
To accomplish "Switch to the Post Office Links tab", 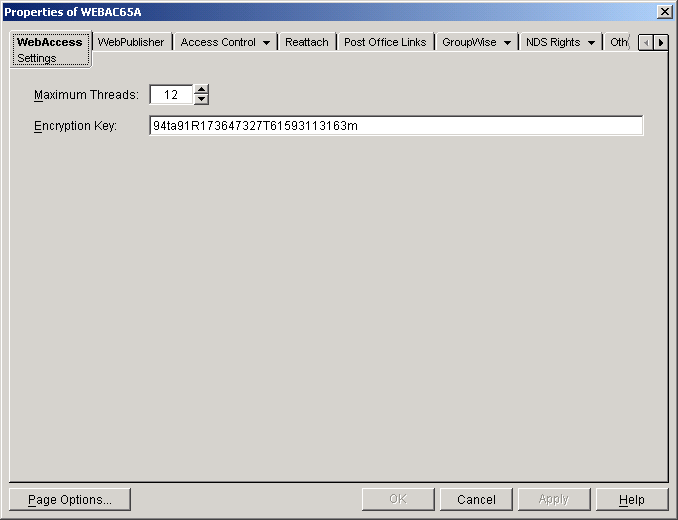I will click(x=385, y=42).
